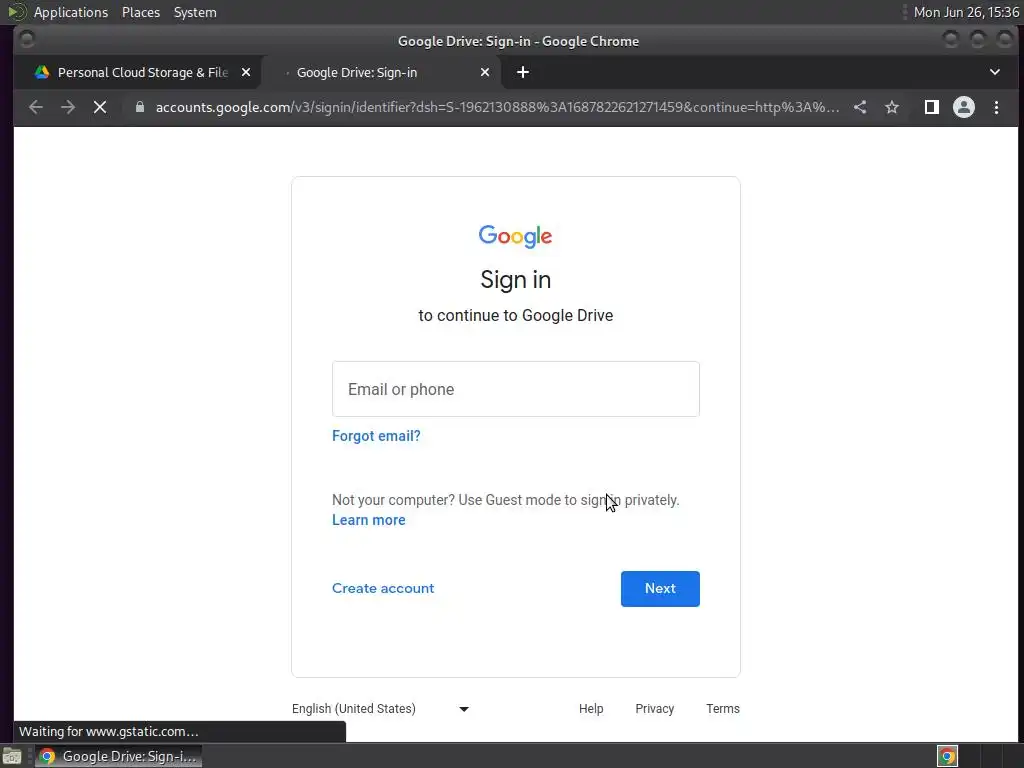This screenshot has width=1024, height=768.
Task: Click the blue Next button
Action: point(660,589)
